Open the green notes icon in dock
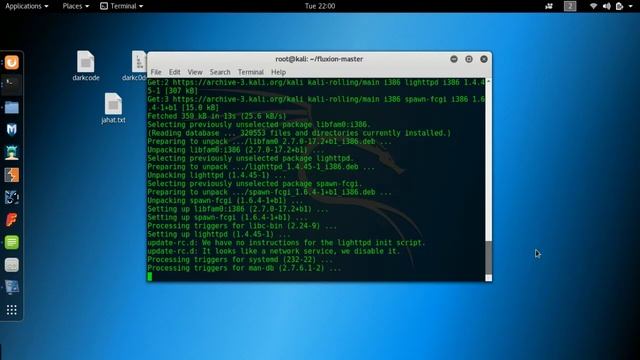The height and width of the screenshot is (360, 640). coord(12,242)
